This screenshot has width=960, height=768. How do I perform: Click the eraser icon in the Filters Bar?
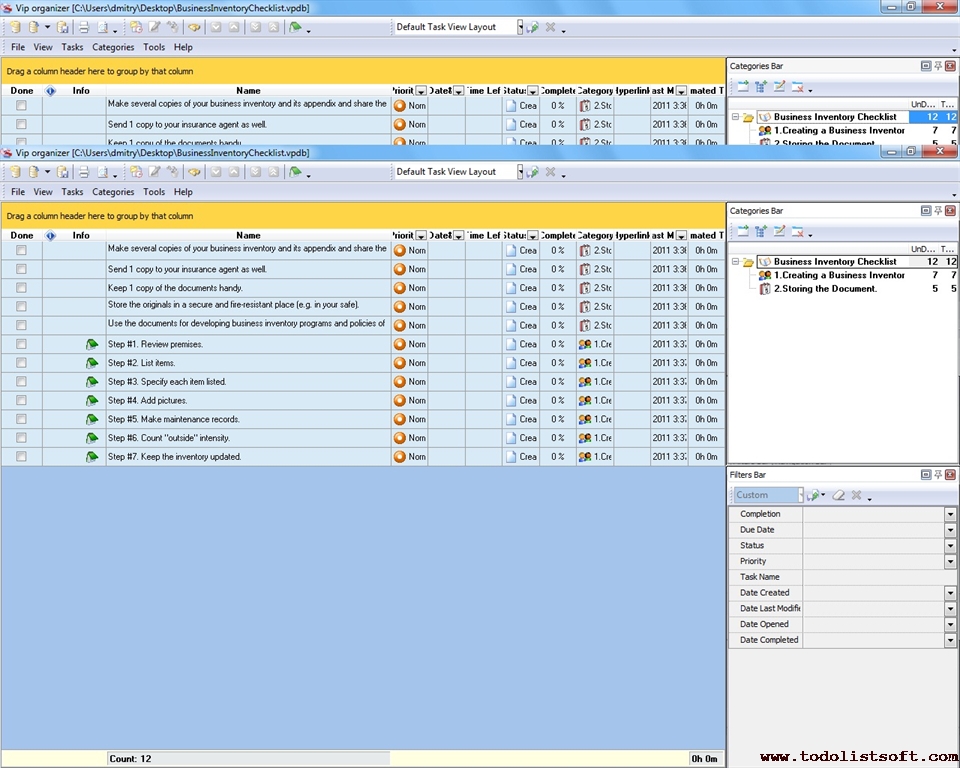click(839, 495)
